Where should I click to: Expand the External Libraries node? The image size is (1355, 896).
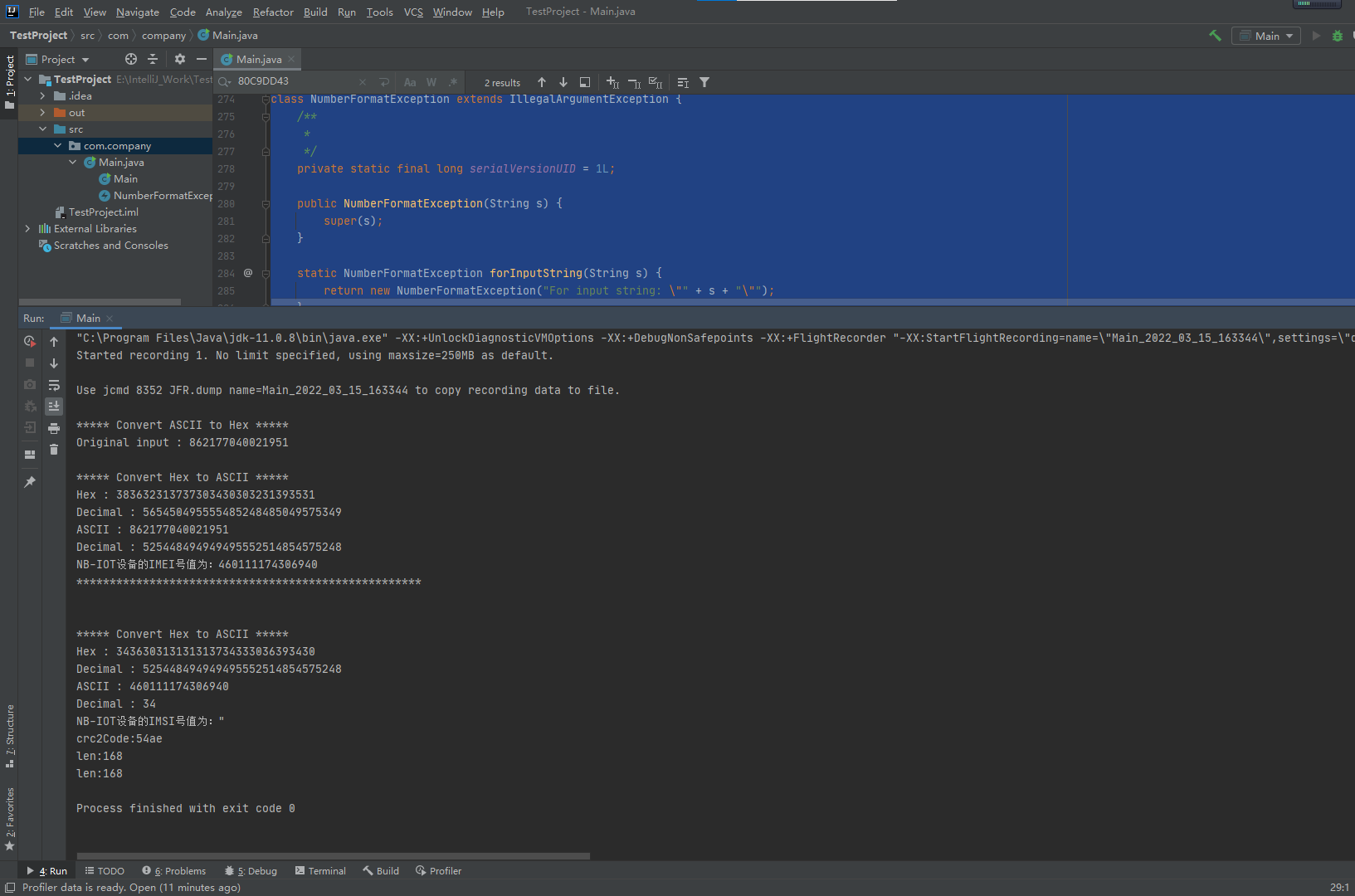point(27,228)
